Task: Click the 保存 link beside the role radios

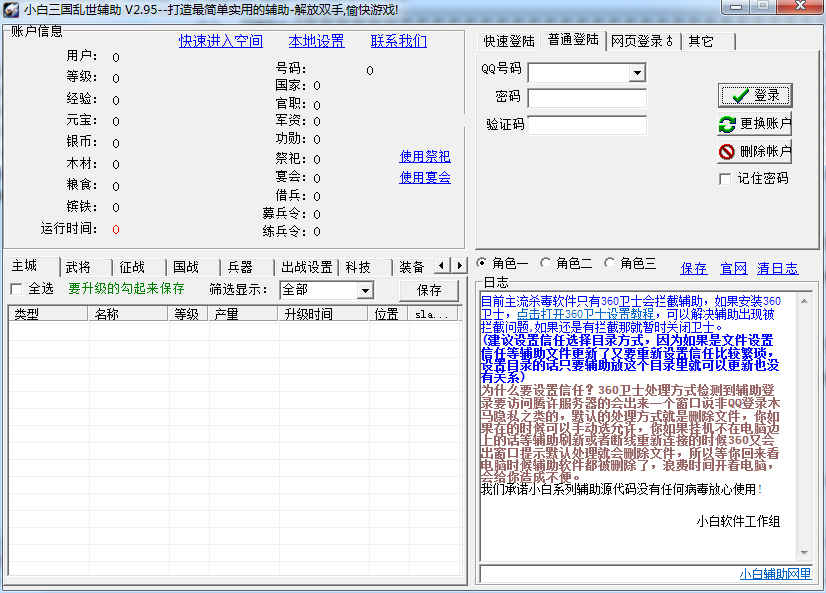Action: 694,269
